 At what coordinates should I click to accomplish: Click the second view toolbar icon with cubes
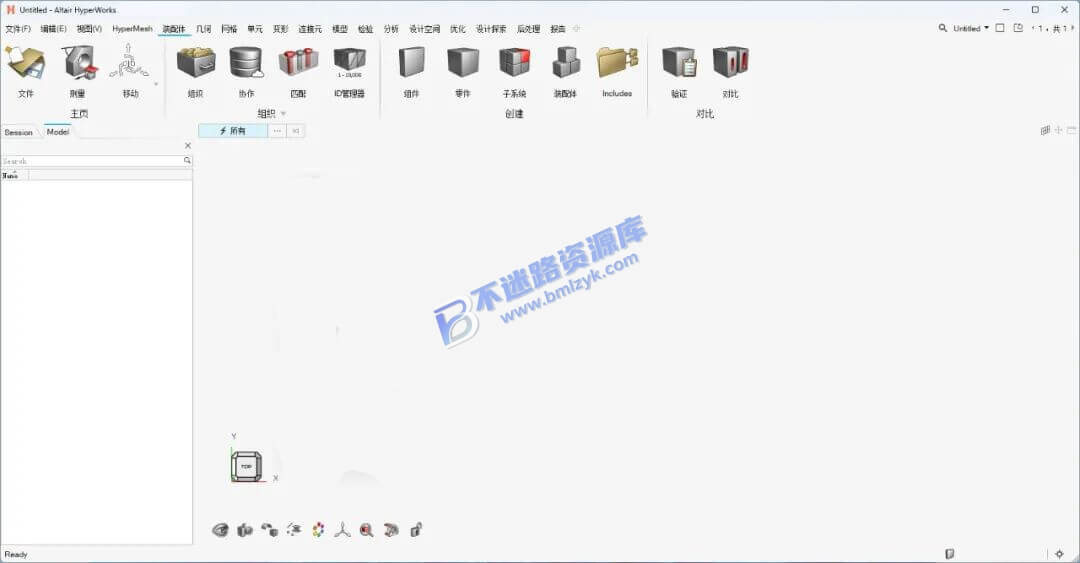click(x=245, y=530)
